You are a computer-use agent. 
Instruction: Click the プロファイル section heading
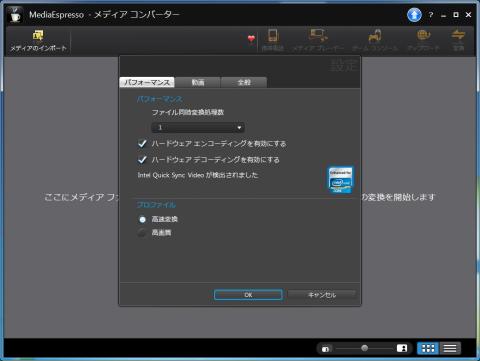pos(156,205)
